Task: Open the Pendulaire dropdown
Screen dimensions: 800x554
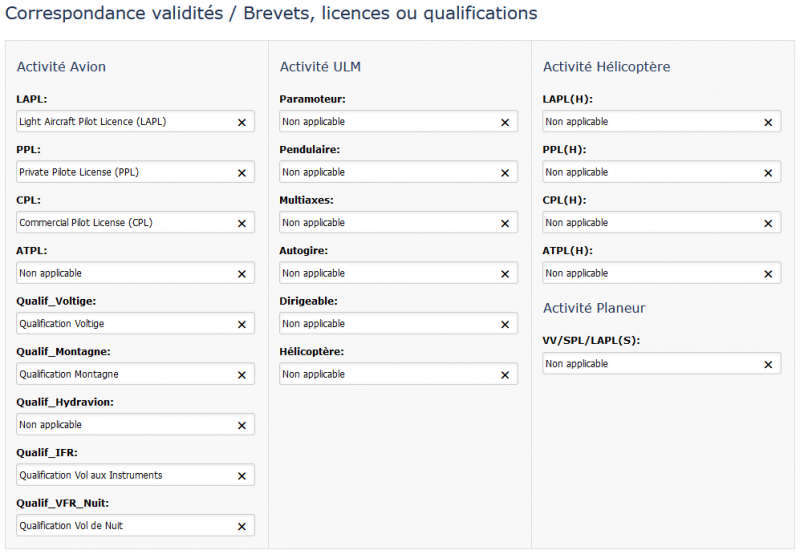Action: pos(385,172)
